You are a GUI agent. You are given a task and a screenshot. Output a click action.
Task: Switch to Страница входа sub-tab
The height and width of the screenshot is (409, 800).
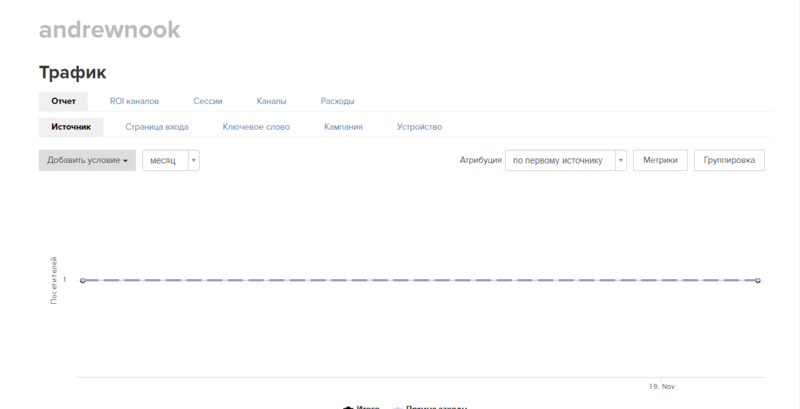(156, 127)
